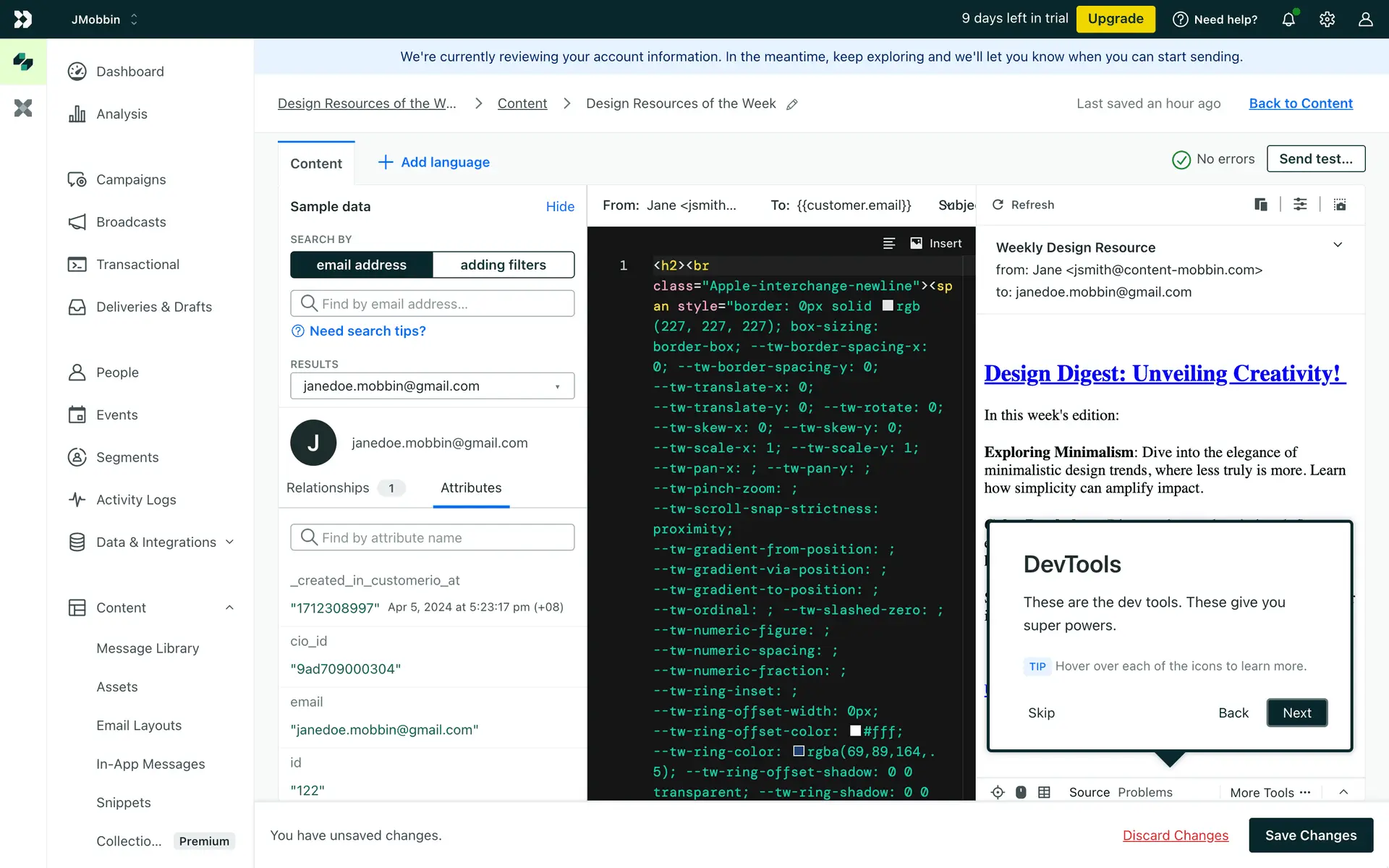Click the screenshot camera icon in preview toolbar
The height and width of the screenshot is (868, 1389).
[1340, 205]
